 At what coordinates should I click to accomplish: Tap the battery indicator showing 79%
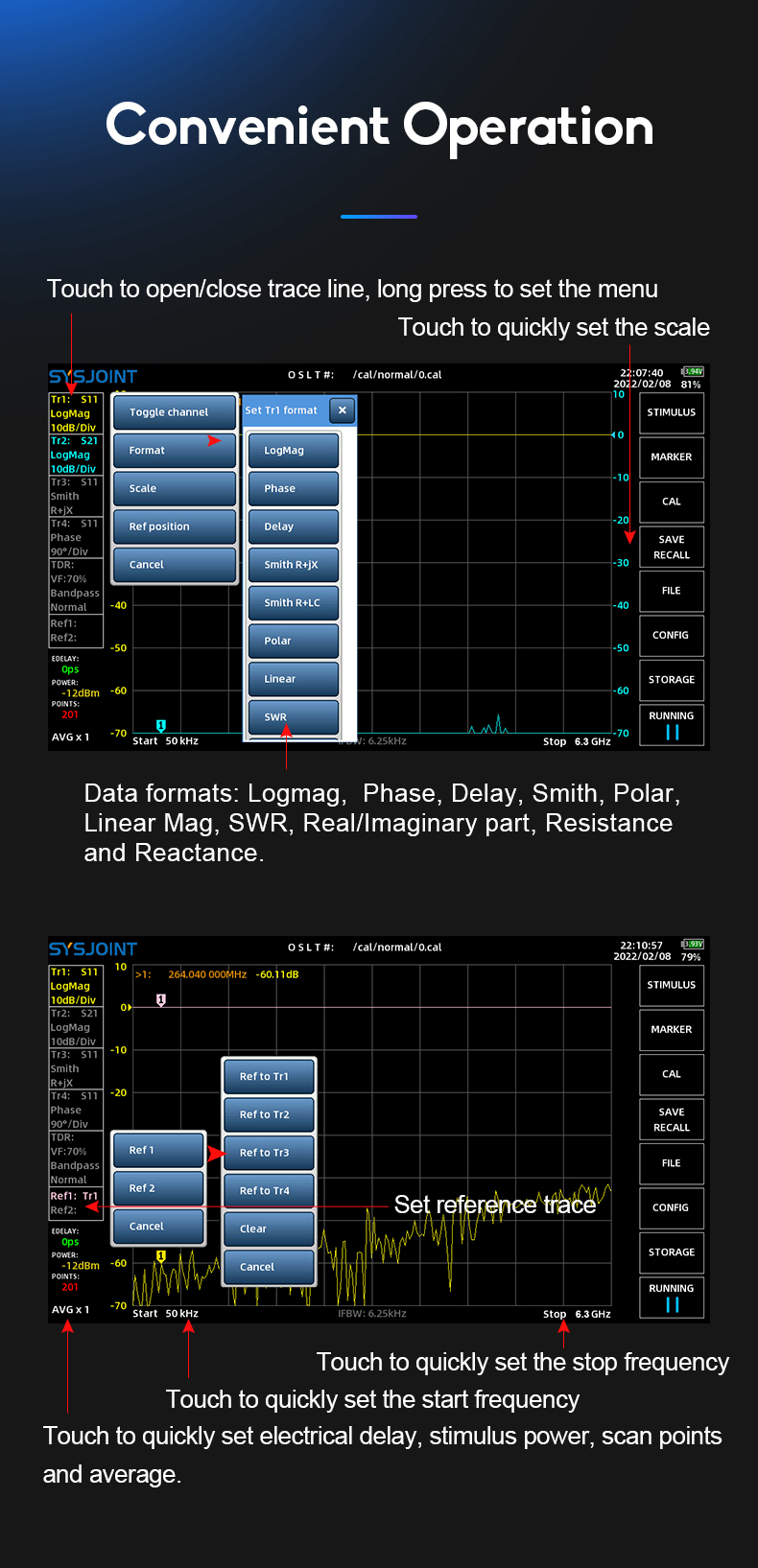coord(692,950)
